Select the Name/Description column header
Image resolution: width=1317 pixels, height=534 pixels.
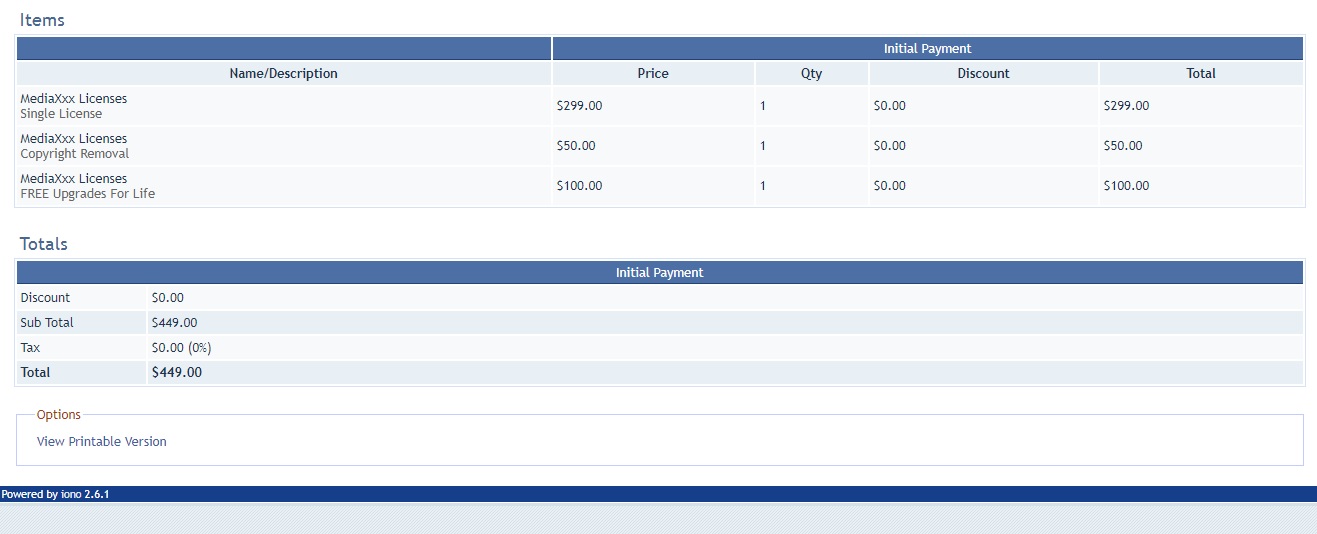[284, 73]
